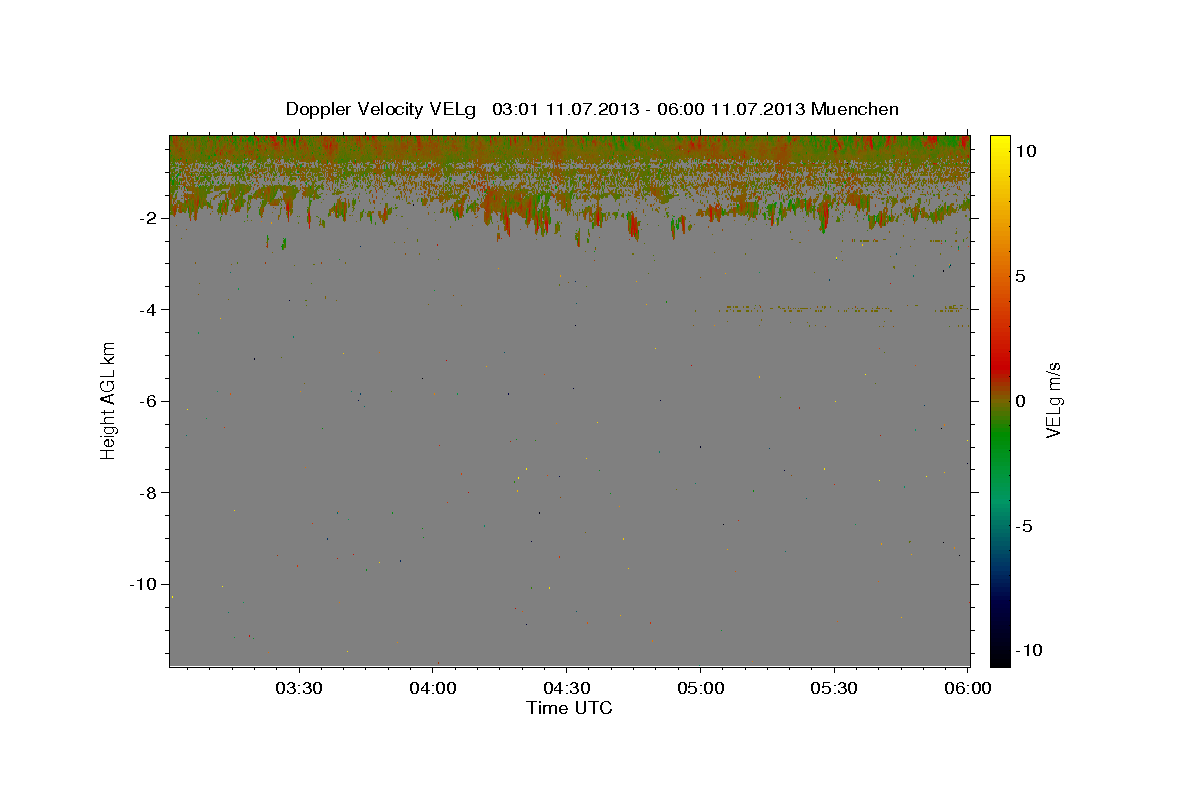Viewport: 1200px width, 800px height.
Task: Click the yellow top of the colorbar
Action: pyautogui.click(x=999, y=142)
